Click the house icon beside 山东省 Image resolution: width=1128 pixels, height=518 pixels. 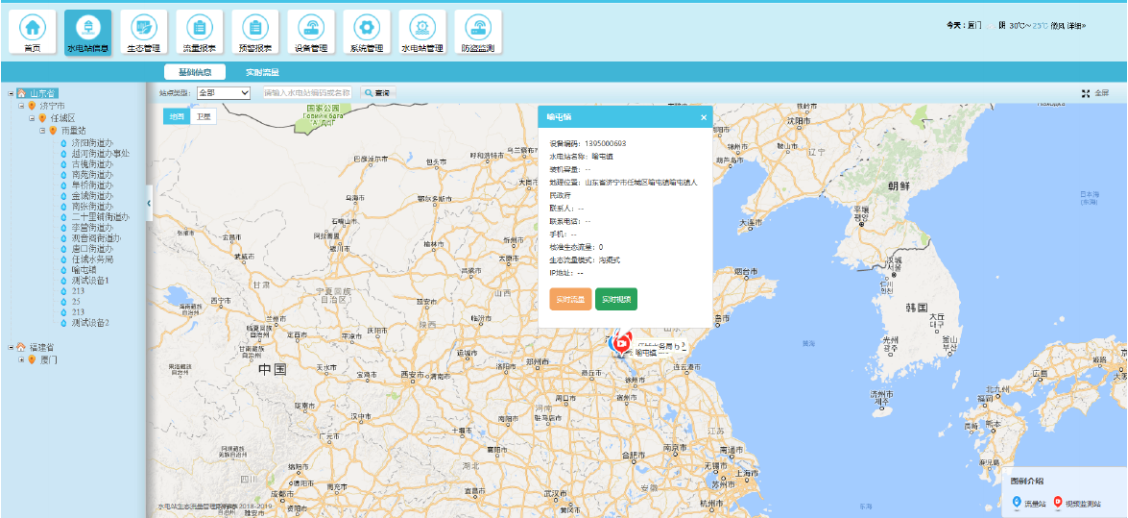[22, 93]
